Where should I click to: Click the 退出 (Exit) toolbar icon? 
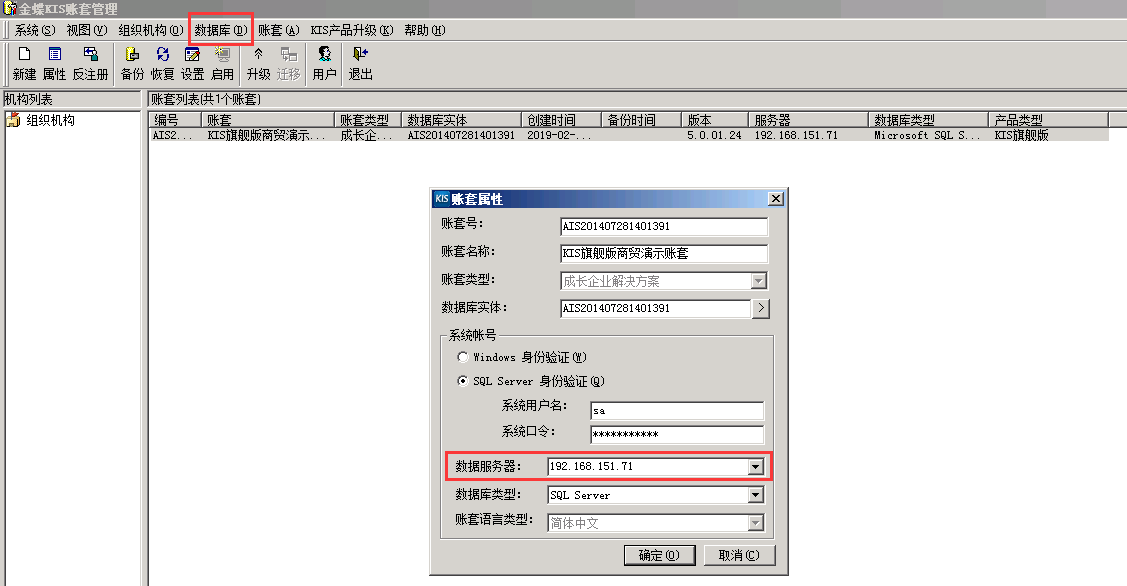coord(360,63)
